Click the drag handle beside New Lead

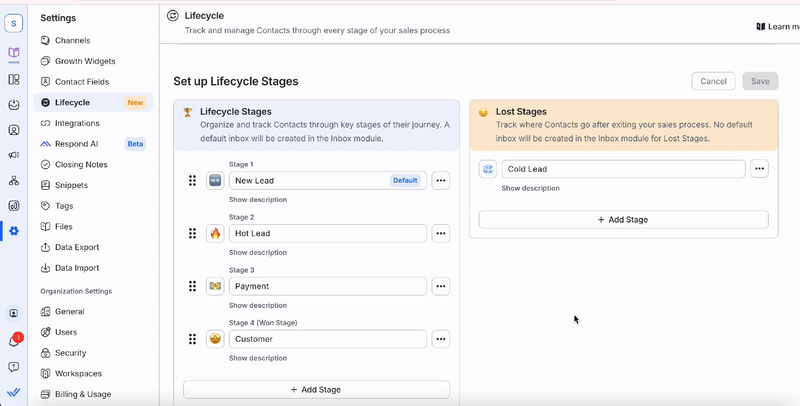[192, 181]
